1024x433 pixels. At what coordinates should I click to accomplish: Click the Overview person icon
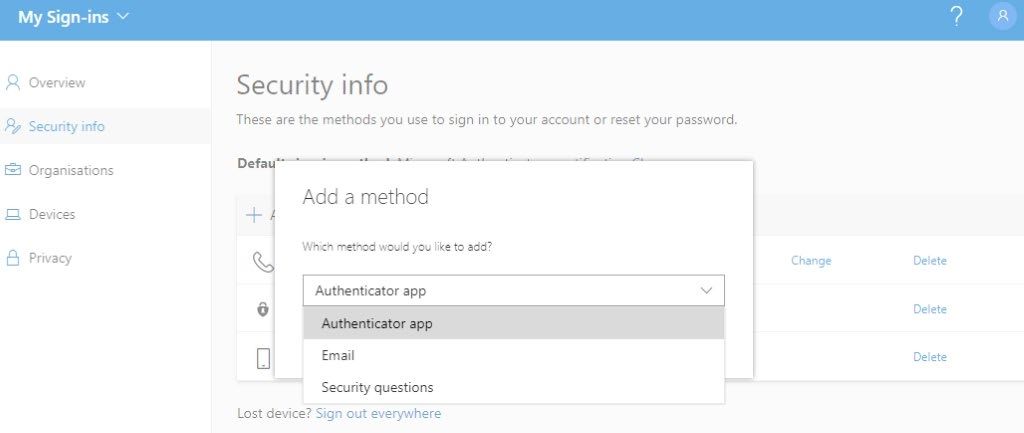(13, 83)
